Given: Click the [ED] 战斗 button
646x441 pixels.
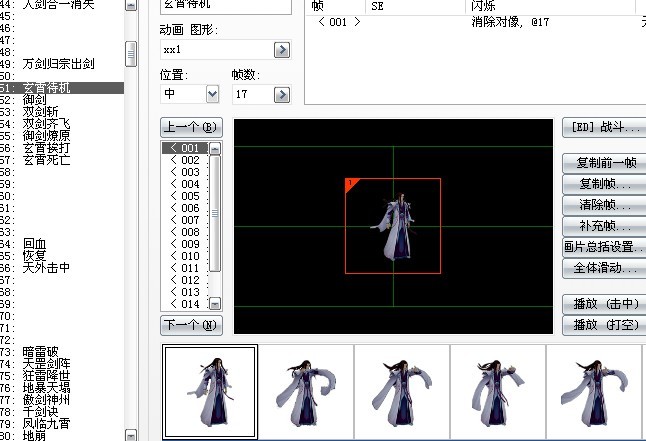Looking at the screenshot, I should pyautogui.click(x=604, y=127).
